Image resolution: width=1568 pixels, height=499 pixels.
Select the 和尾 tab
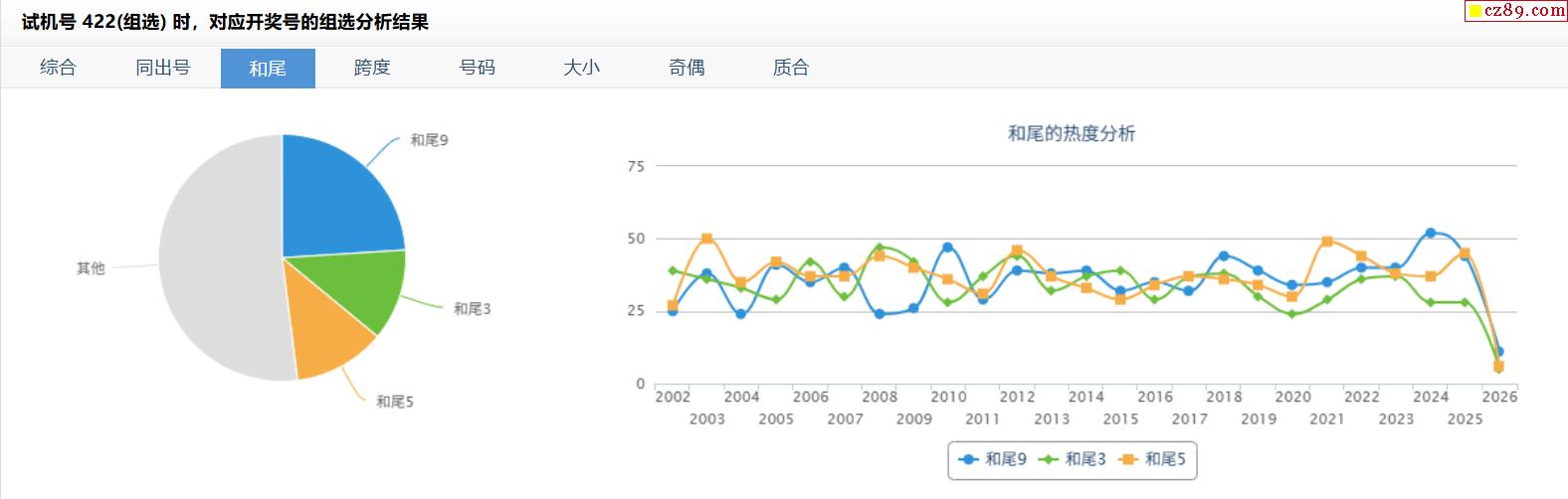268,68
